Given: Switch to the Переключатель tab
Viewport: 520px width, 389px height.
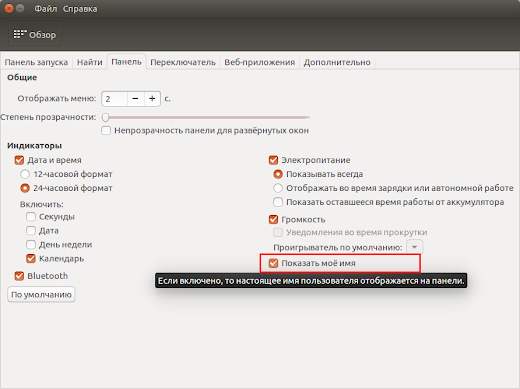Looking at the screenshot, I should pyautogui.click(x=183, y=62).
